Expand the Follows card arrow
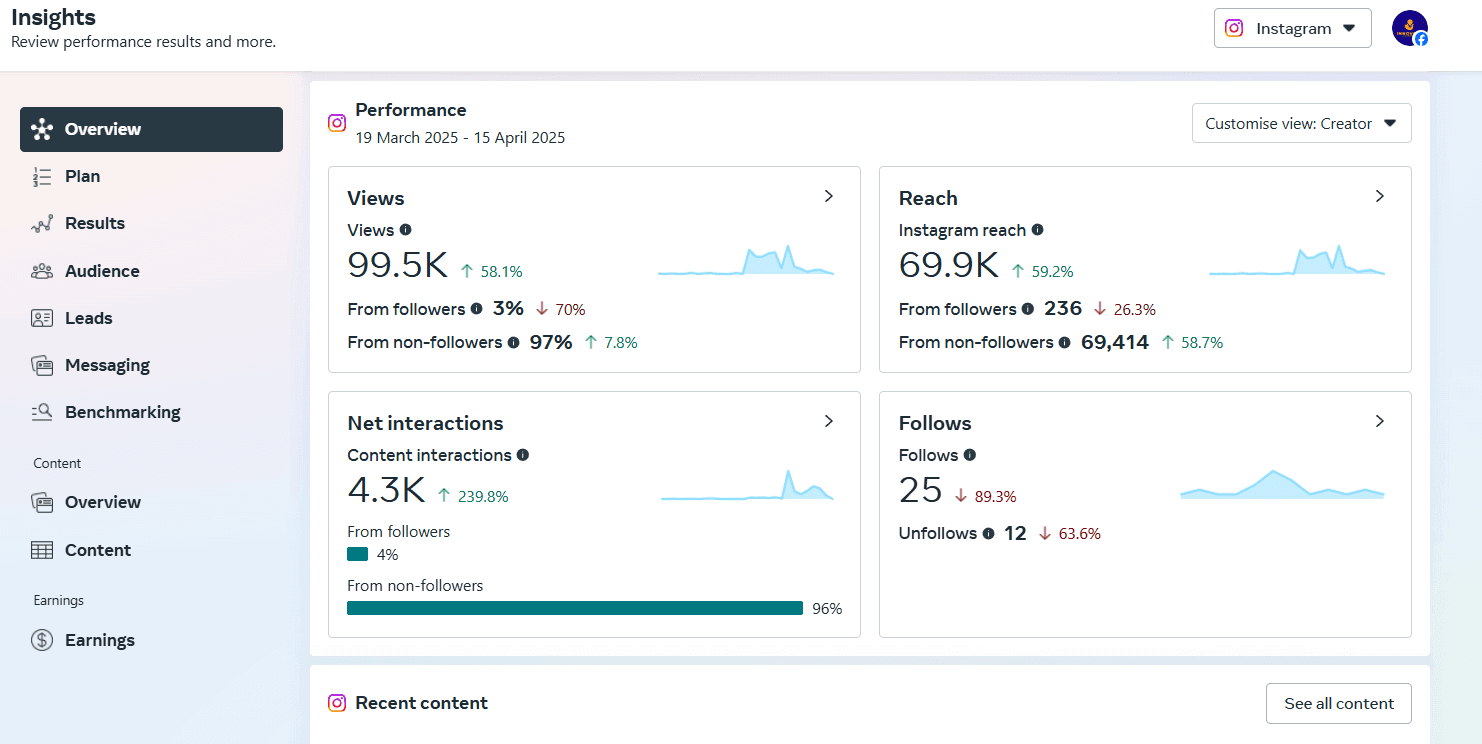 tap(1379, 422)
